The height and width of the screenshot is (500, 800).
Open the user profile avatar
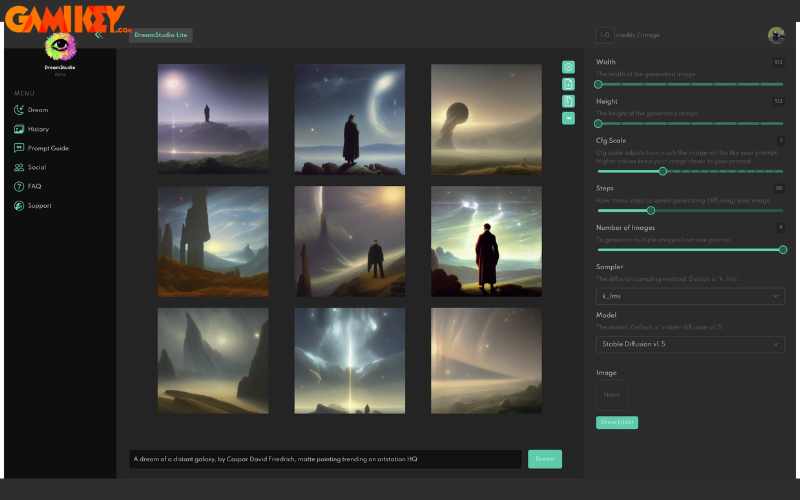pyautogui.click(x=776, y=35)
